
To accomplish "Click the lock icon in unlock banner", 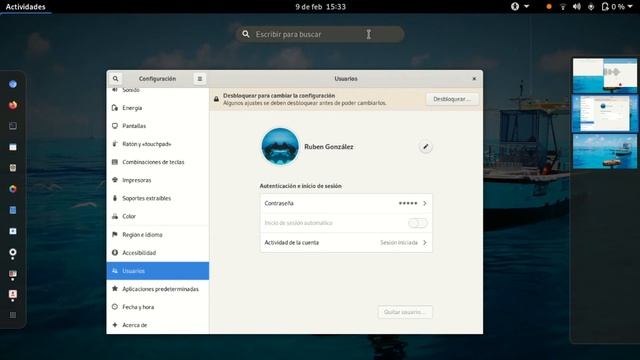I will pos(216,99).
